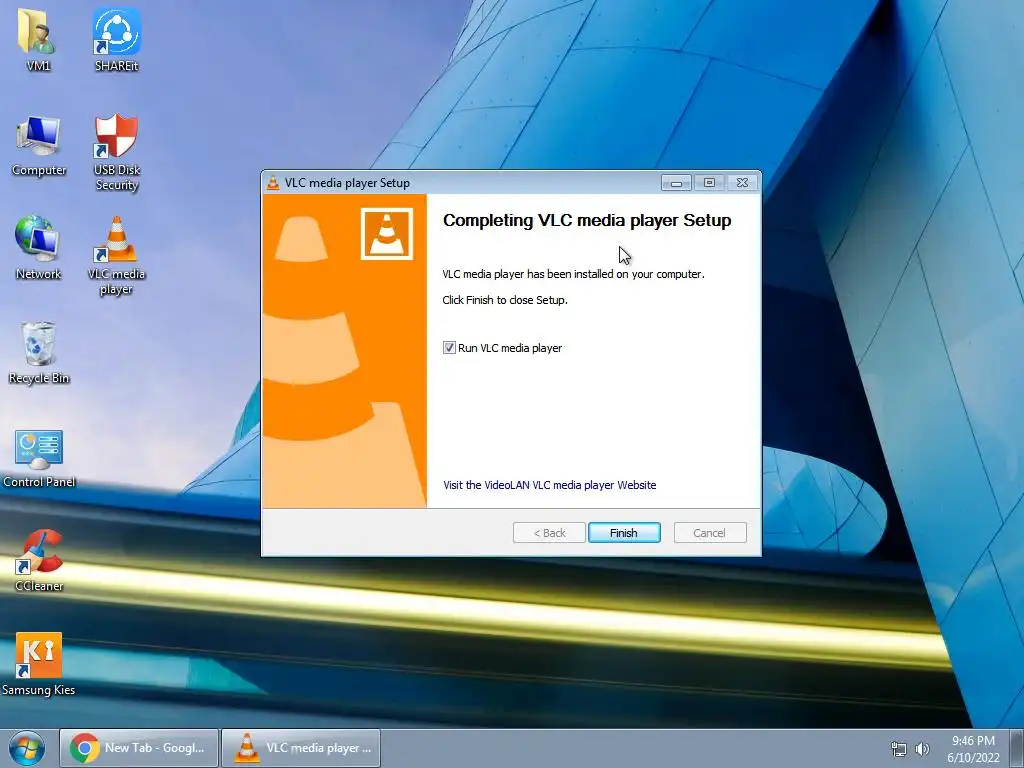Viewport: 1024px width, 768px height.
Task: Click the Cancel button in setup
Action: 710,533
